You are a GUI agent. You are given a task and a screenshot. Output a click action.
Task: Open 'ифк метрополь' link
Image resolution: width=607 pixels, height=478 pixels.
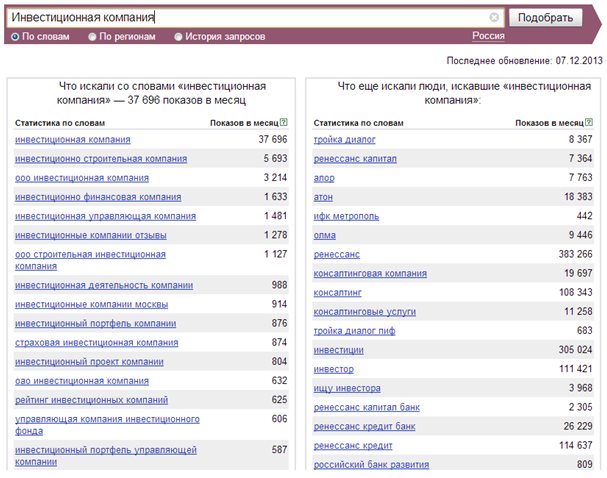point(346,216)
